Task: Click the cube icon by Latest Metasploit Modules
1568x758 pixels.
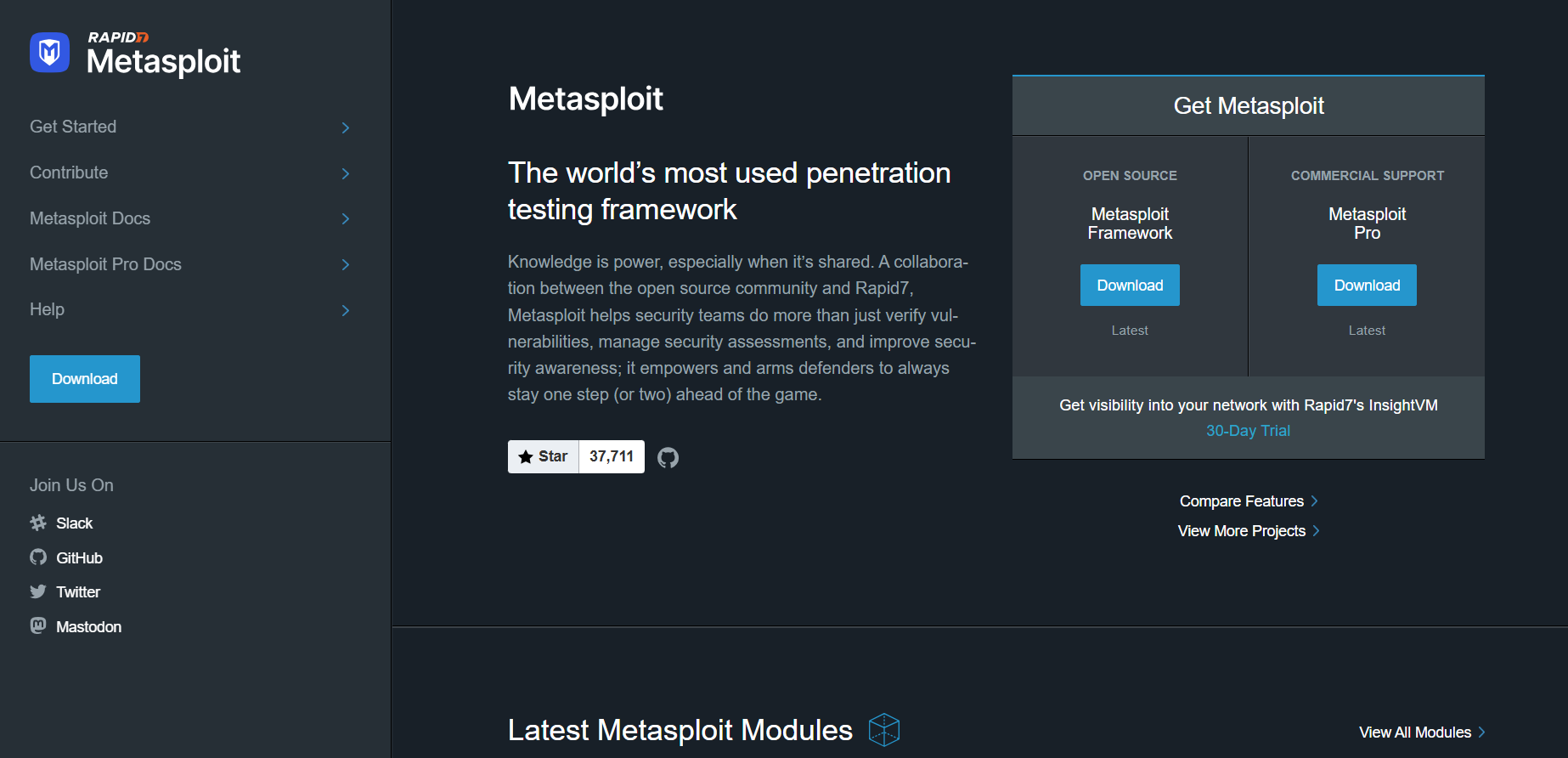Action: (x=884, y=730)
